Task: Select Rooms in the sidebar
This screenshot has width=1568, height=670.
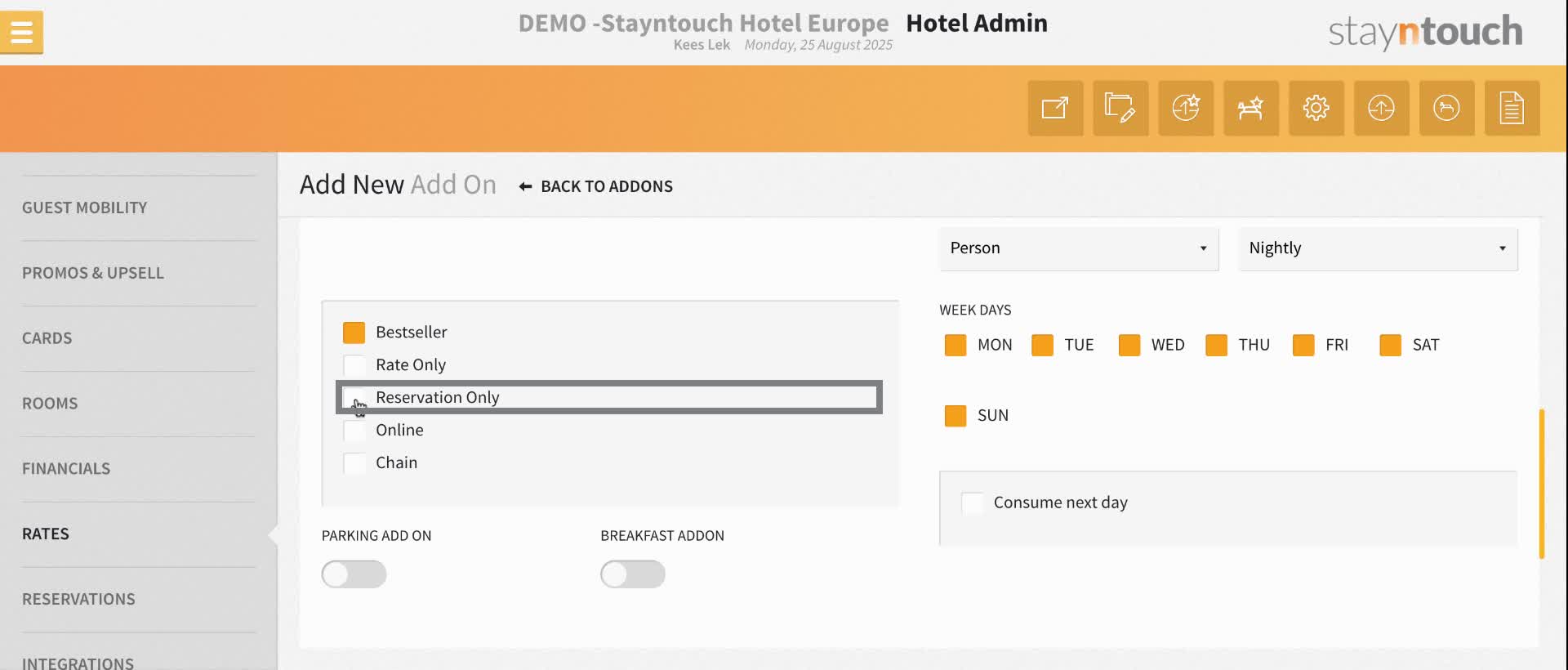Action: click(x=50, y=404)
